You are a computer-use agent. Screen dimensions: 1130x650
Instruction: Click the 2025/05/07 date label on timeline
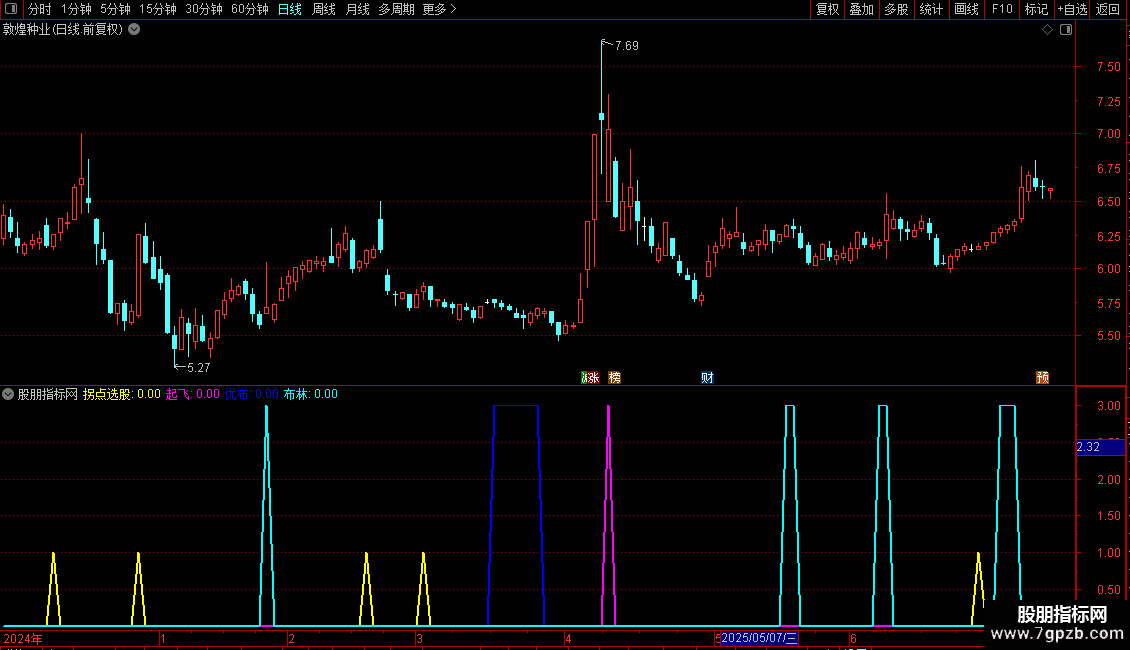point(759,638)
